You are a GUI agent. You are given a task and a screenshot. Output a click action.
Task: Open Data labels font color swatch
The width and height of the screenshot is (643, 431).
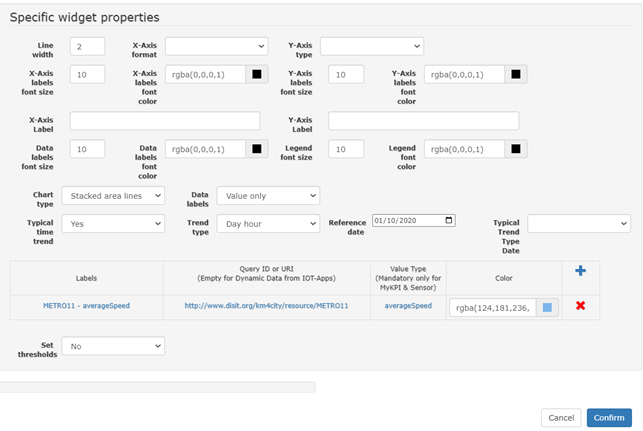click(257, 149)
